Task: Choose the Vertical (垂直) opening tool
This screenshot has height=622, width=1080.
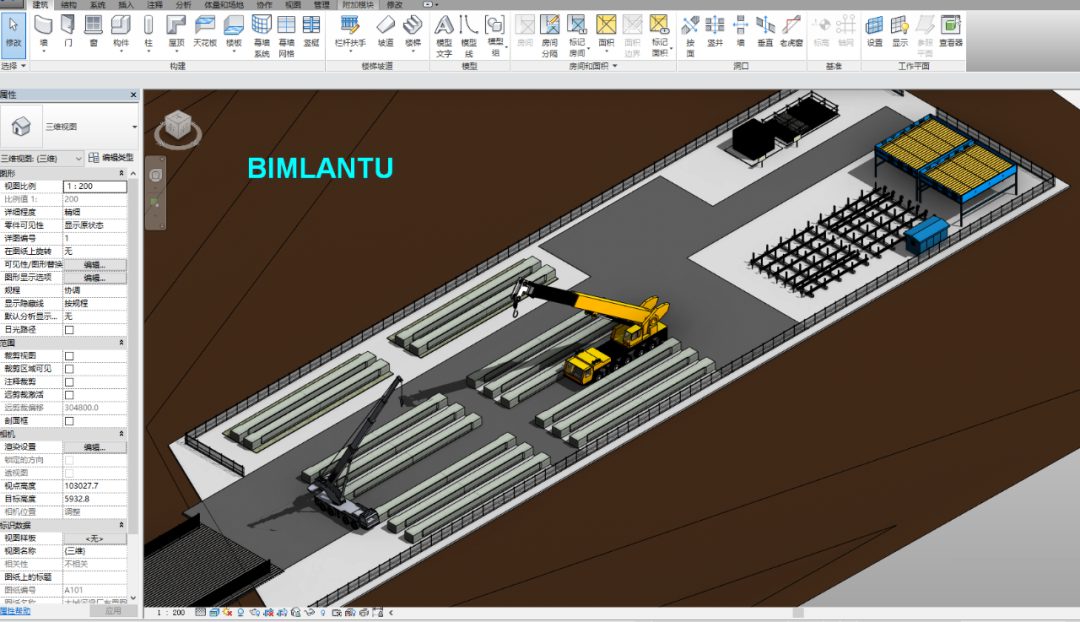Action: (765, 32)
